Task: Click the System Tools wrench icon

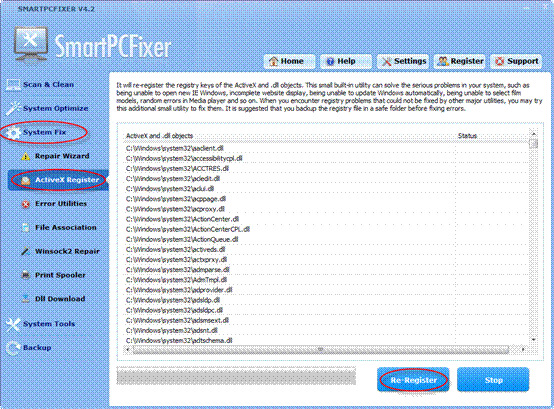Action: (13, 324)
